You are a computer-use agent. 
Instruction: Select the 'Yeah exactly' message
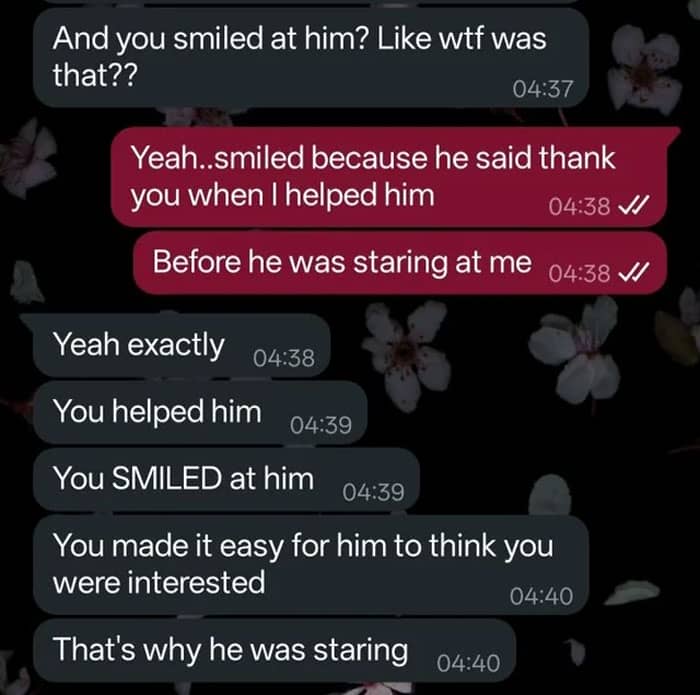(x=182, y=345)
